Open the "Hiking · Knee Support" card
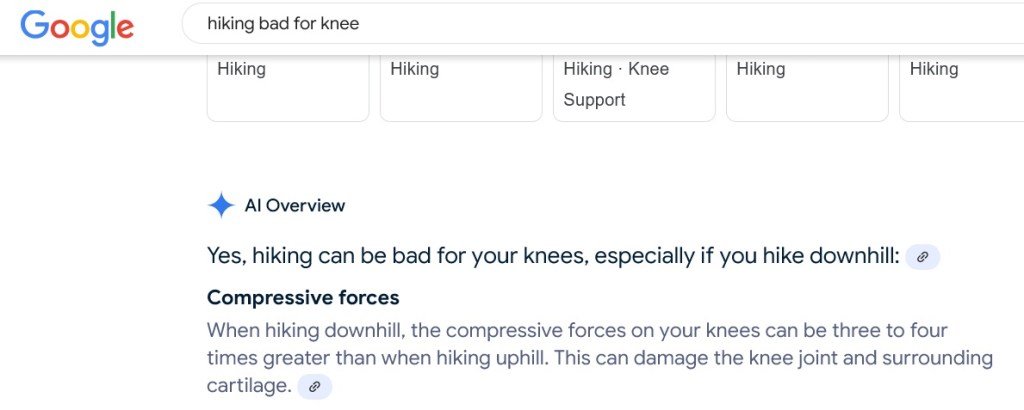Image resolution: width=1024 pixels, height=410 pixels. coord(634,87)
